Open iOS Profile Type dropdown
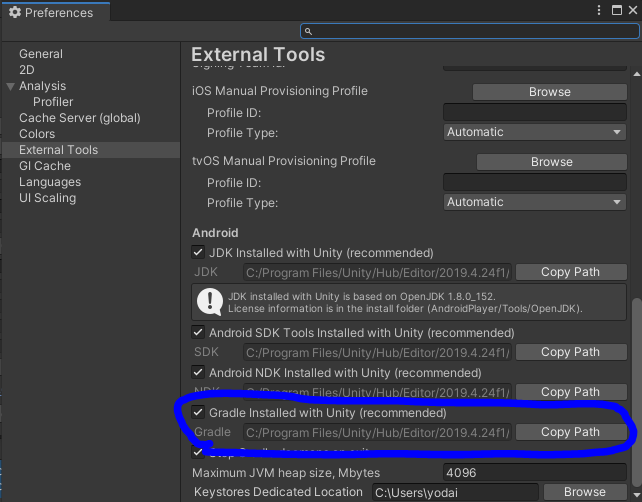The image size is (642, 502). pyautogui.click(x=535, y=132)
